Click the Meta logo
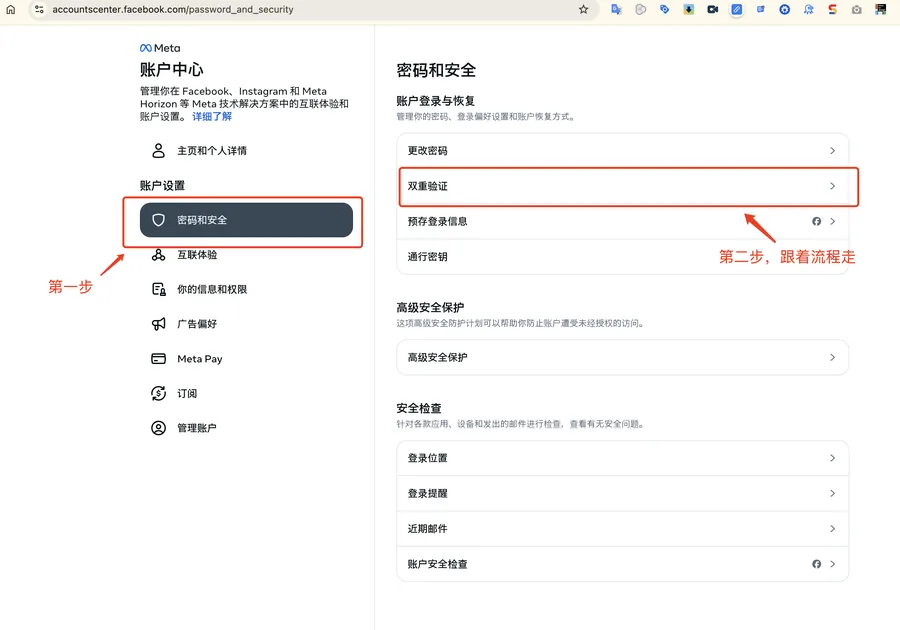Image resolution: width=900 pixels, height=630 pixels. click(x=160, y=48)
